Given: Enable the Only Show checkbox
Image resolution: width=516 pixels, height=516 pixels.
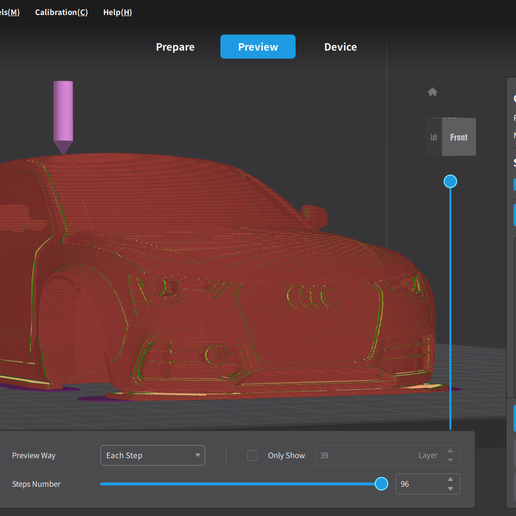Looking at the screenshot, I should (x=252, y=455).
